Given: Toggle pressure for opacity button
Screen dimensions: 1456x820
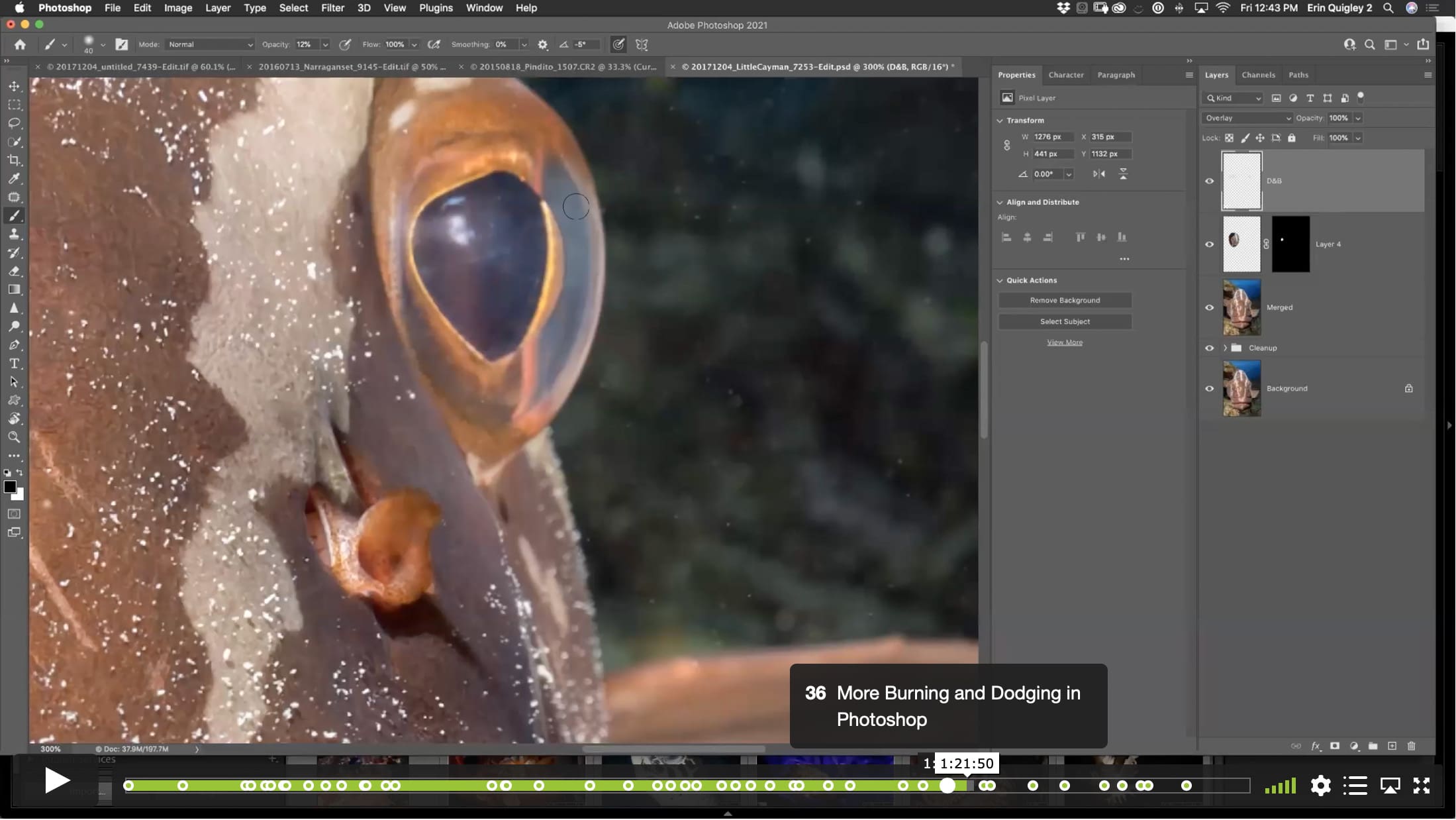Looking at the screenshot, I should pos(345,44).
